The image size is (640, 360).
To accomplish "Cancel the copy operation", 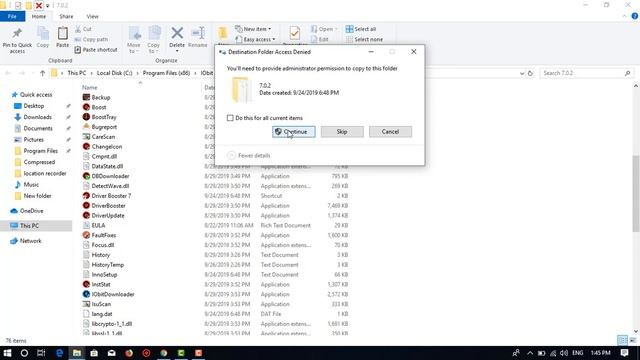I will (390, 131).
